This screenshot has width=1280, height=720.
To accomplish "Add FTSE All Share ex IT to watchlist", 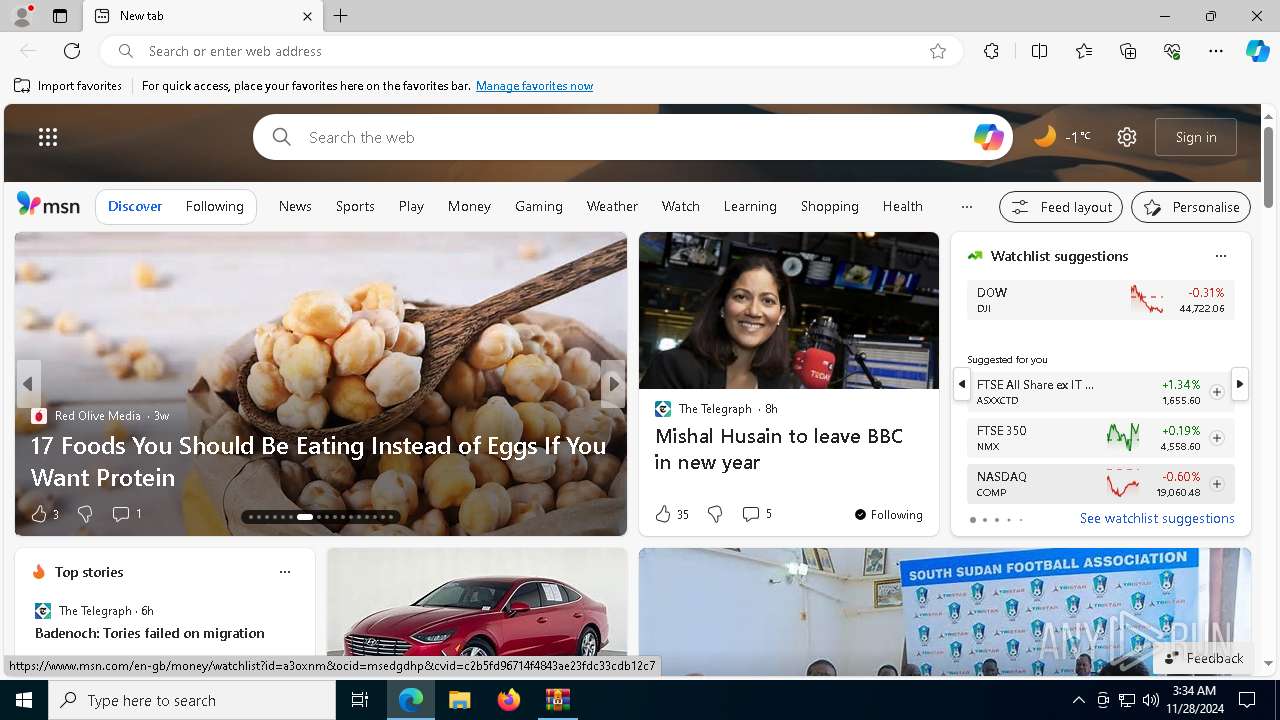I will 1217,392.
